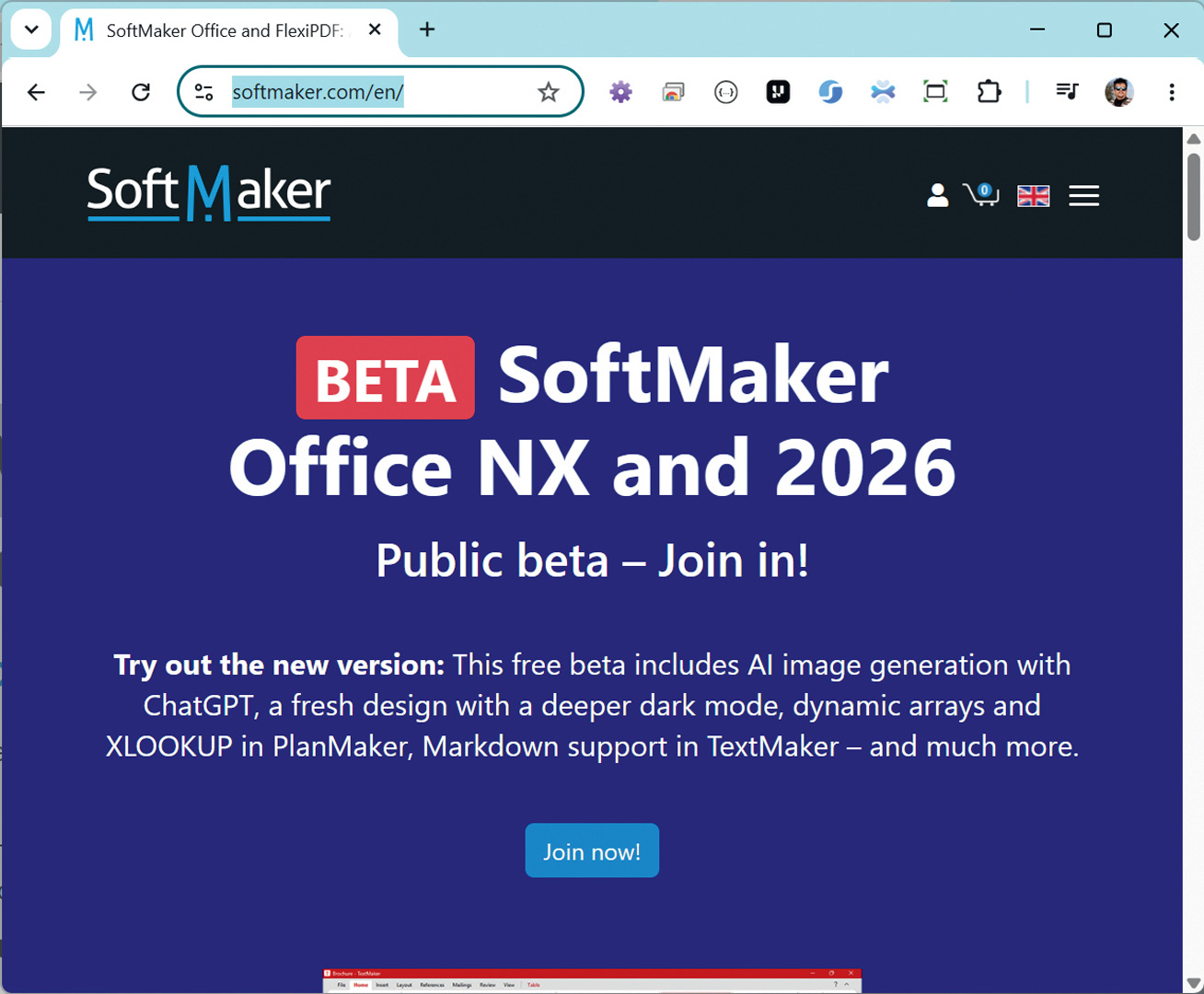Click the red BETA badge
1204x994 pixels.
point(386,377)
